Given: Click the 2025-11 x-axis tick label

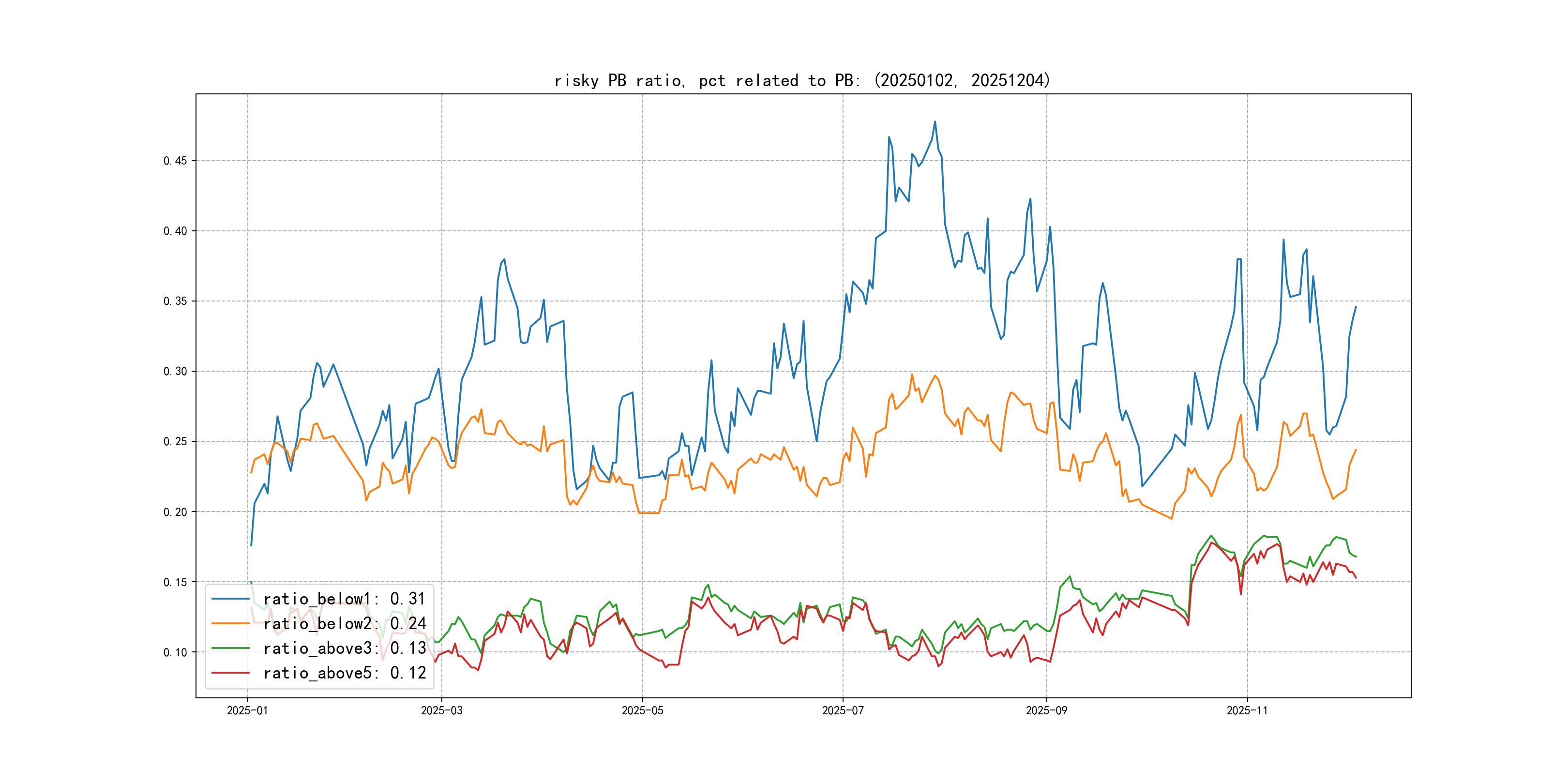Looking at the screenshot, I should coord(1247,711).
